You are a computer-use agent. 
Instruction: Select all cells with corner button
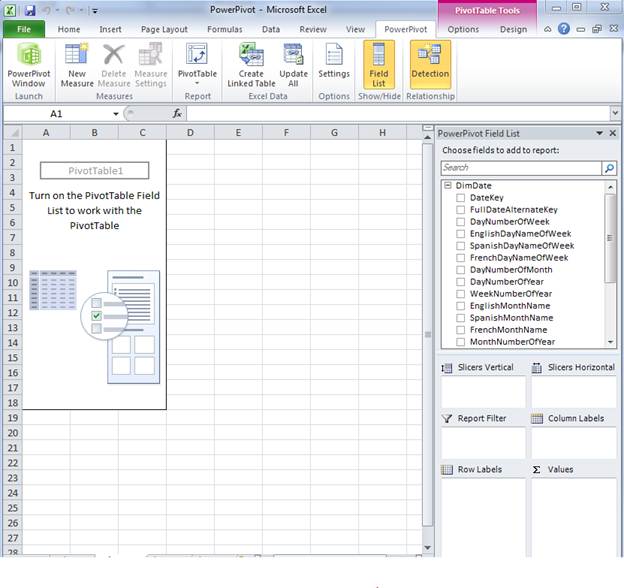tap(13, 132)
